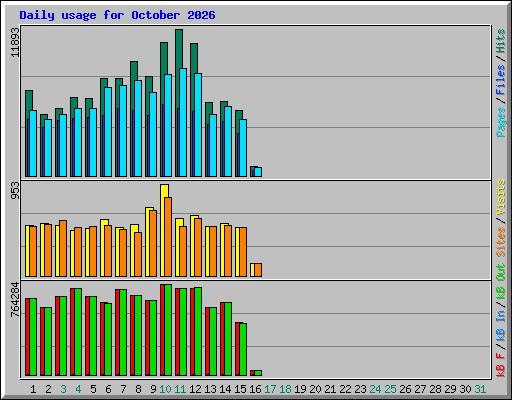Click day 7 on the x-axis
Image resolution: width=512 pixels, height=400 pixels.
pyautogui.click(x=123, y=389)
